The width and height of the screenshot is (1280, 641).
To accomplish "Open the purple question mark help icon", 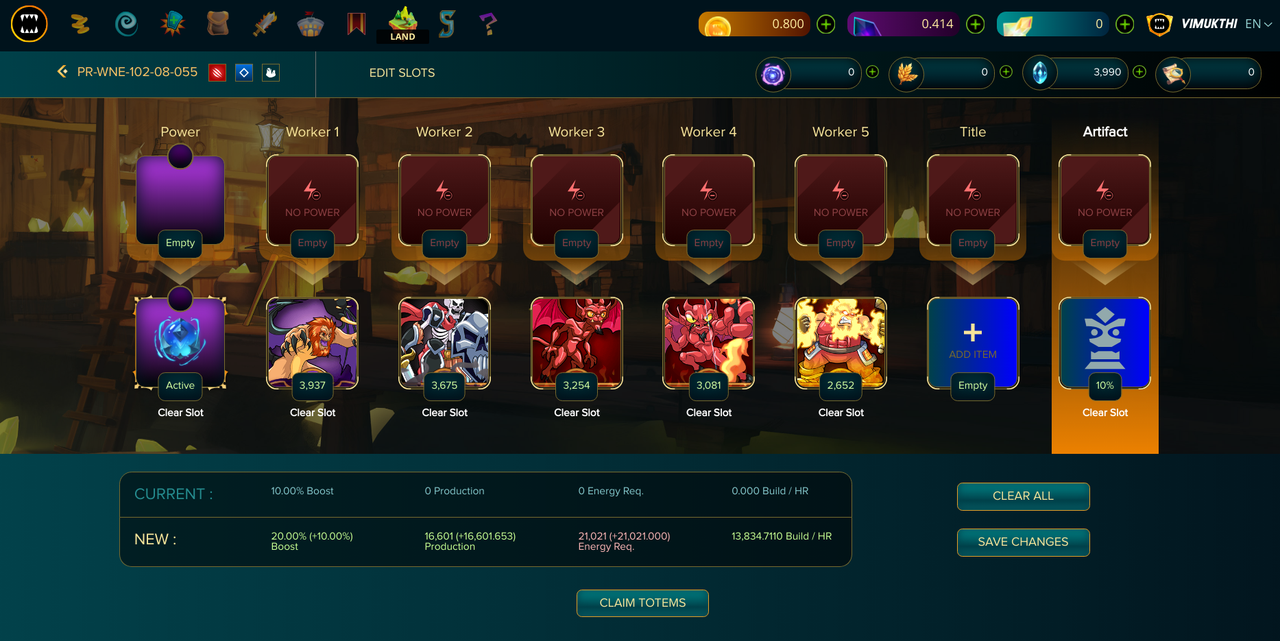I will tap(488, 23).
